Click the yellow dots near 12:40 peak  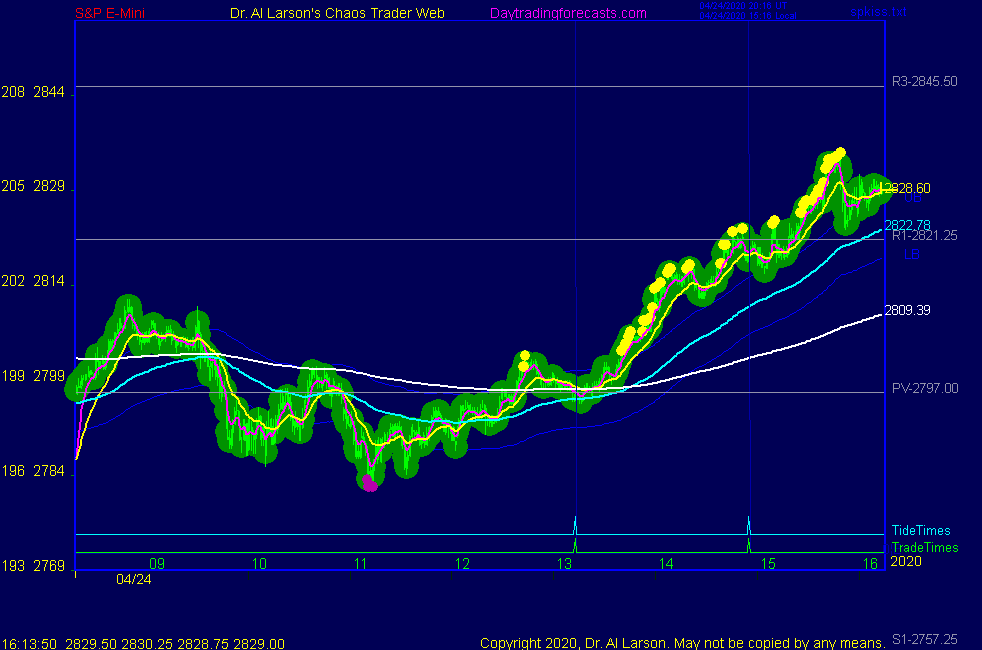(x=524, y=361)
